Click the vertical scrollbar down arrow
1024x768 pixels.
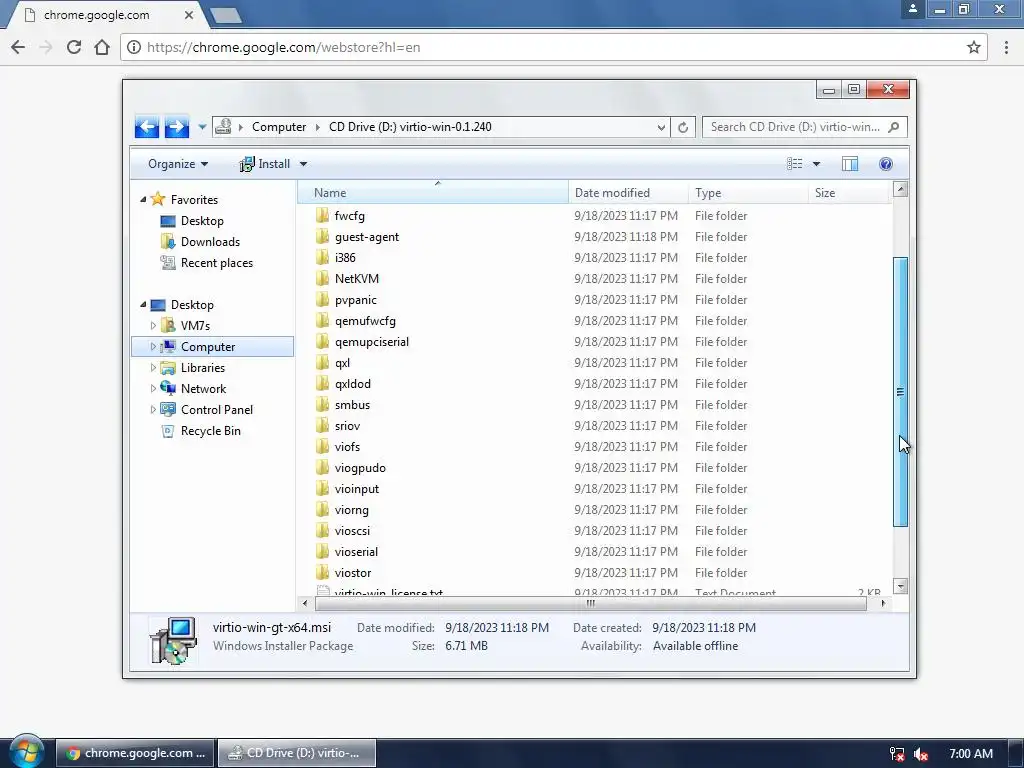point(901,586)
